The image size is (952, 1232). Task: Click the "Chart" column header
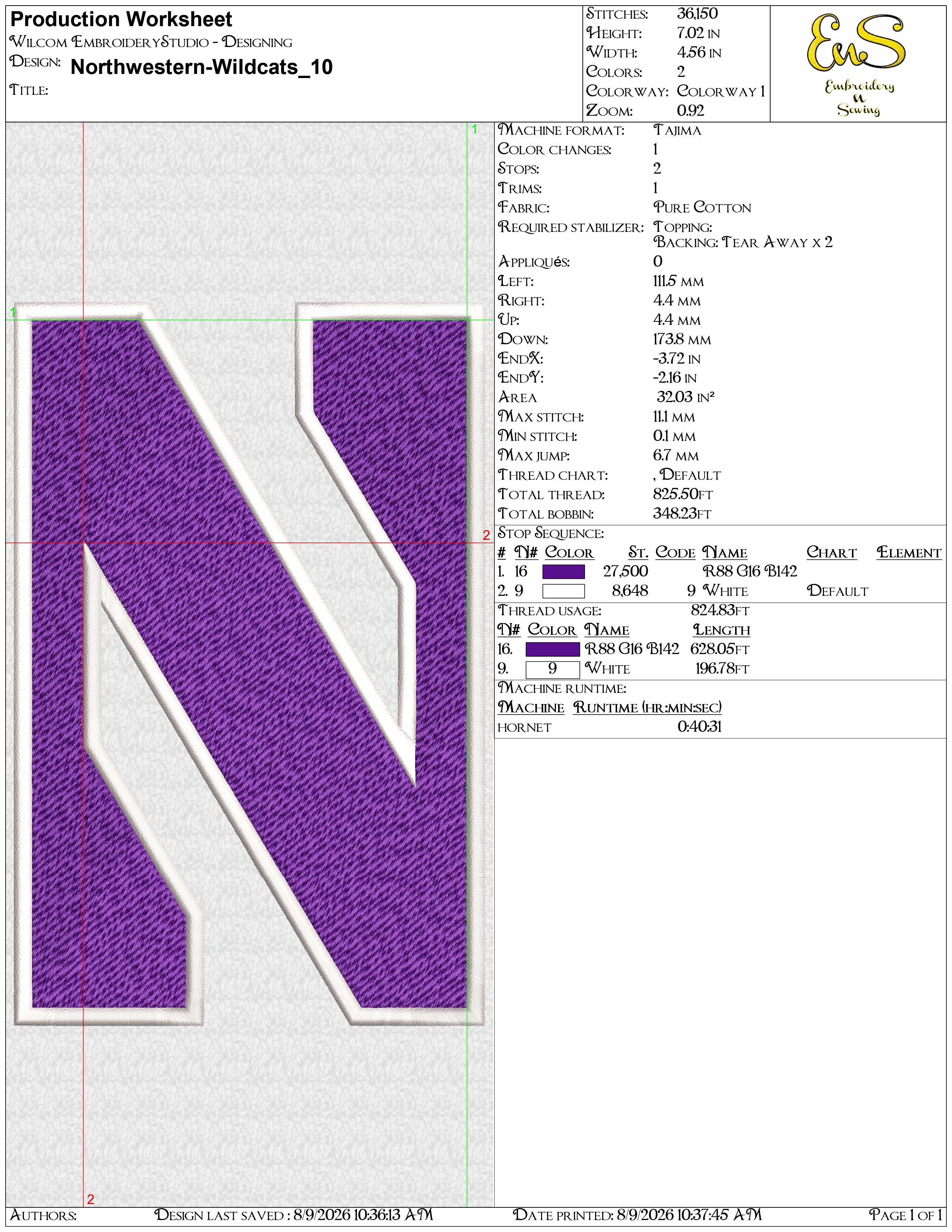point(831,552)
